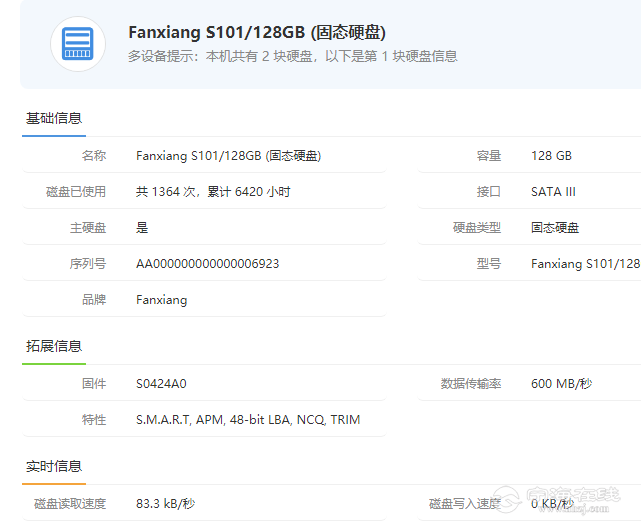Image resolution: width=641 pixels, height=528 pixels.
Task: Click the 主硬盘 label
Action: [x=88, y=228]
